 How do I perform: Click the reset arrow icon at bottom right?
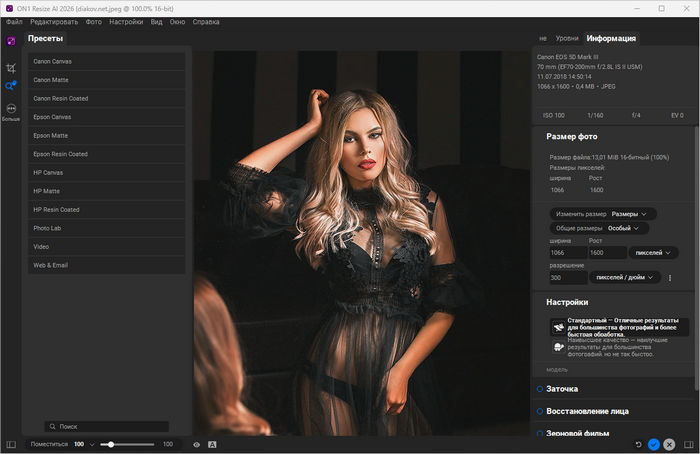[638, 444]
